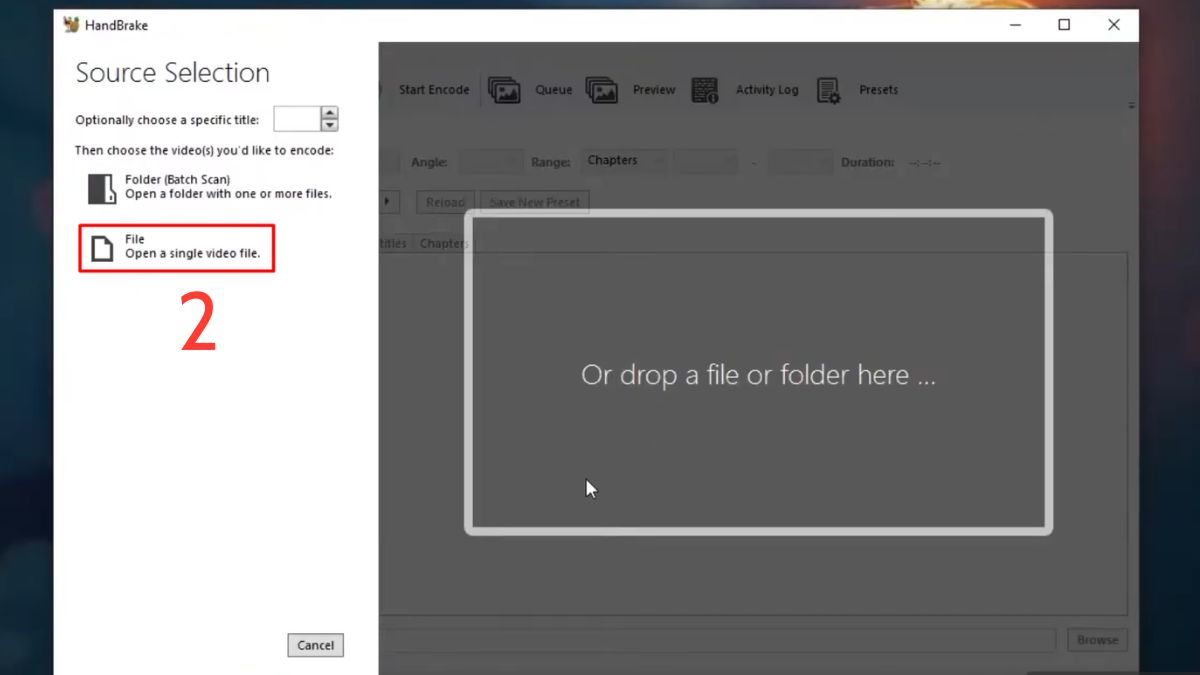This screenshot has height=675, width=1200.
Task: Maximize the HandBrake window
Action: (1064, 25)
